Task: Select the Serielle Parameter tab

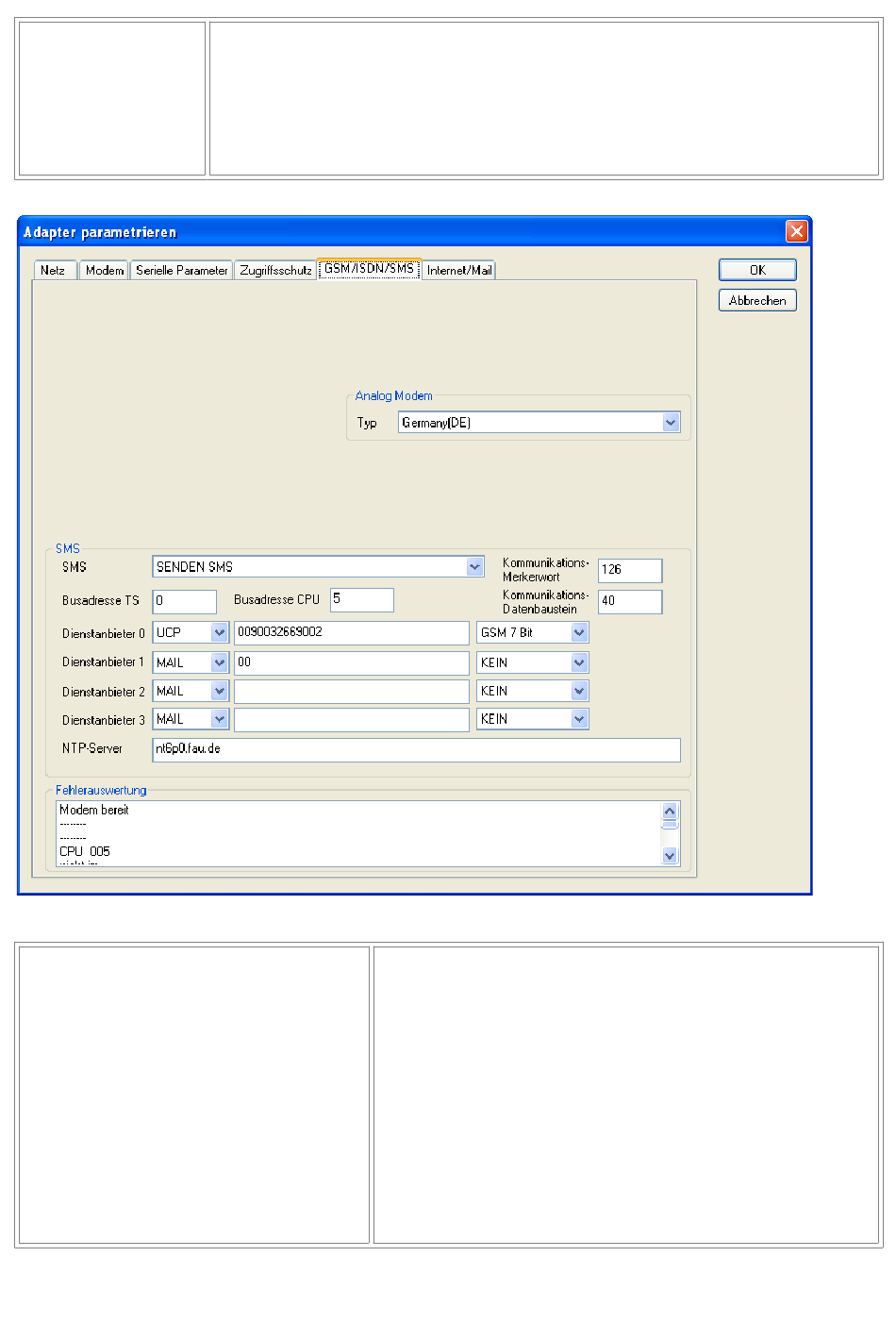Action: pyautogui.click(x=181, y=270)
